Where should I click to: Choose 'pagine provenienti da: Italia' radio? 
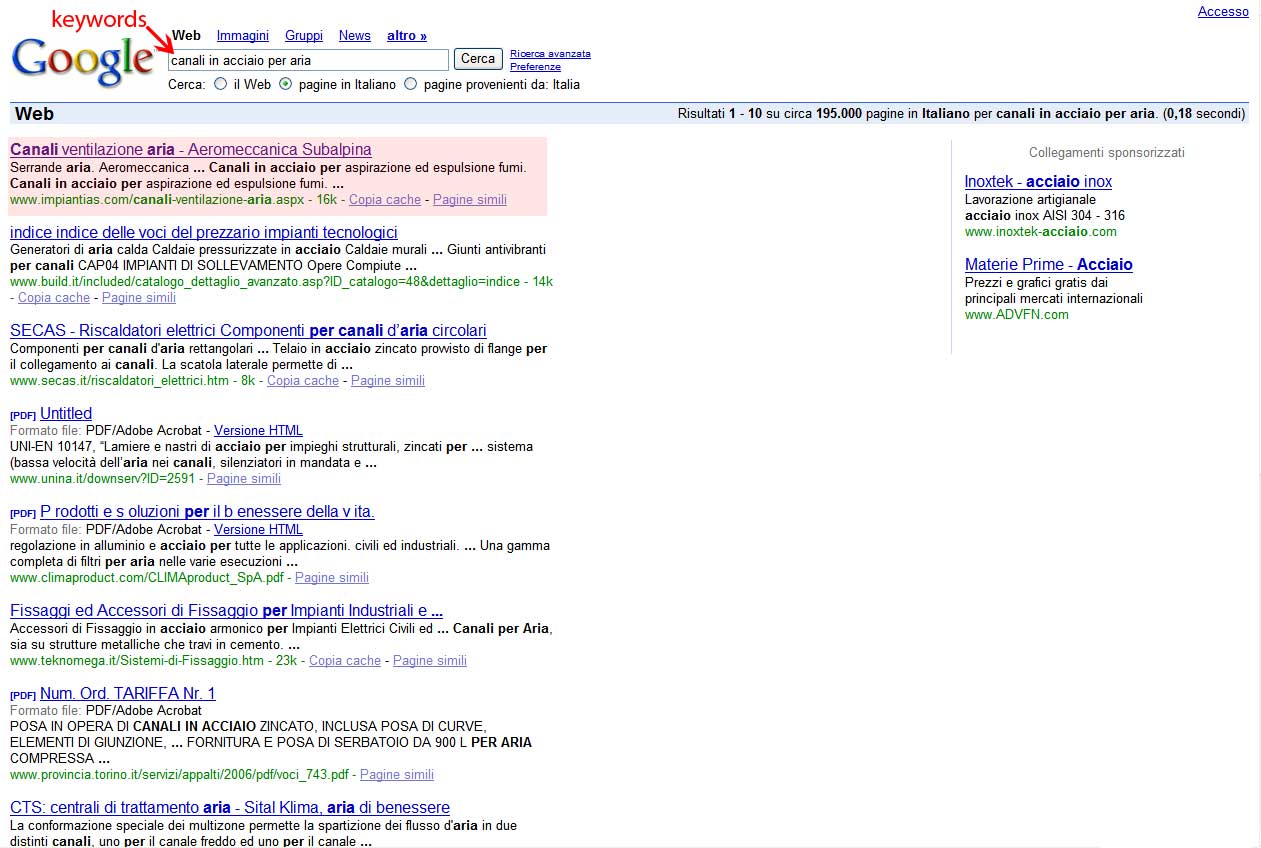410,85
